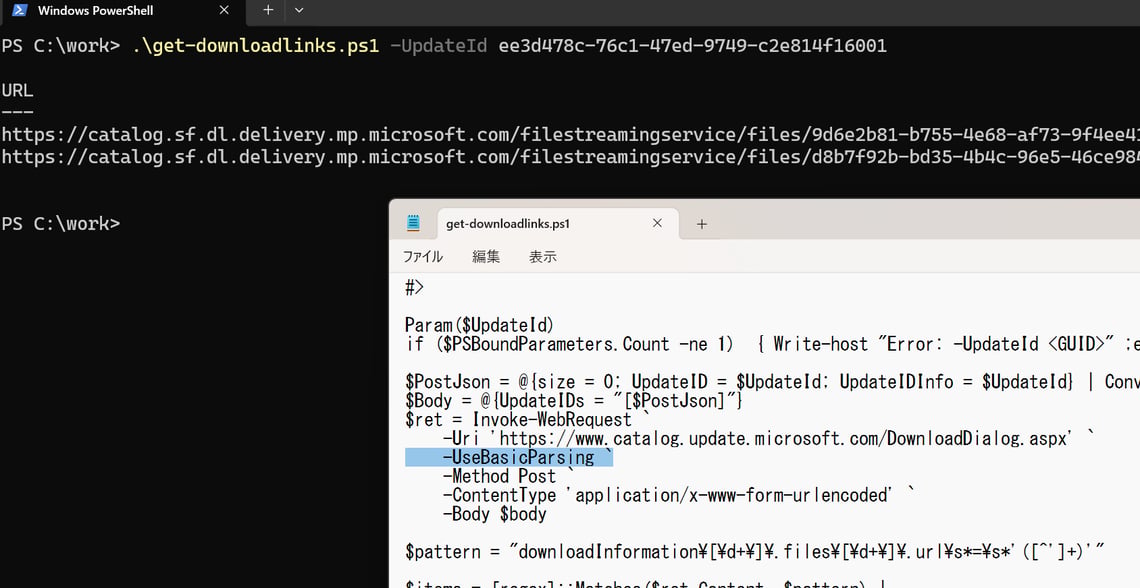Close the Windows PowerShell tab

(x=224, y=10)
